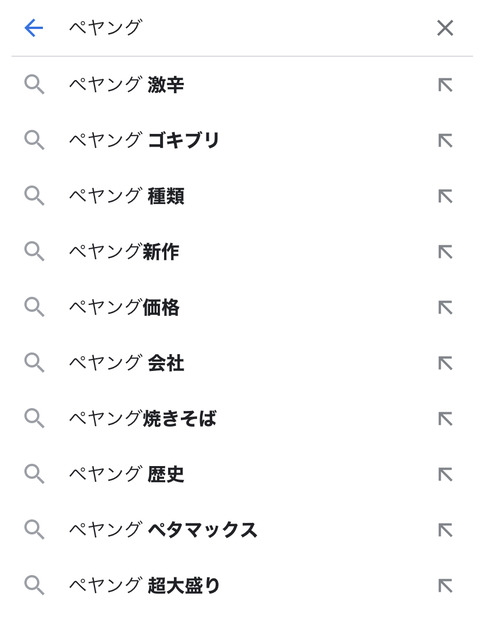Fill query arrow for ペヤング価格
The height and width of the screenshot is (622, 480).
pos(445,307)
